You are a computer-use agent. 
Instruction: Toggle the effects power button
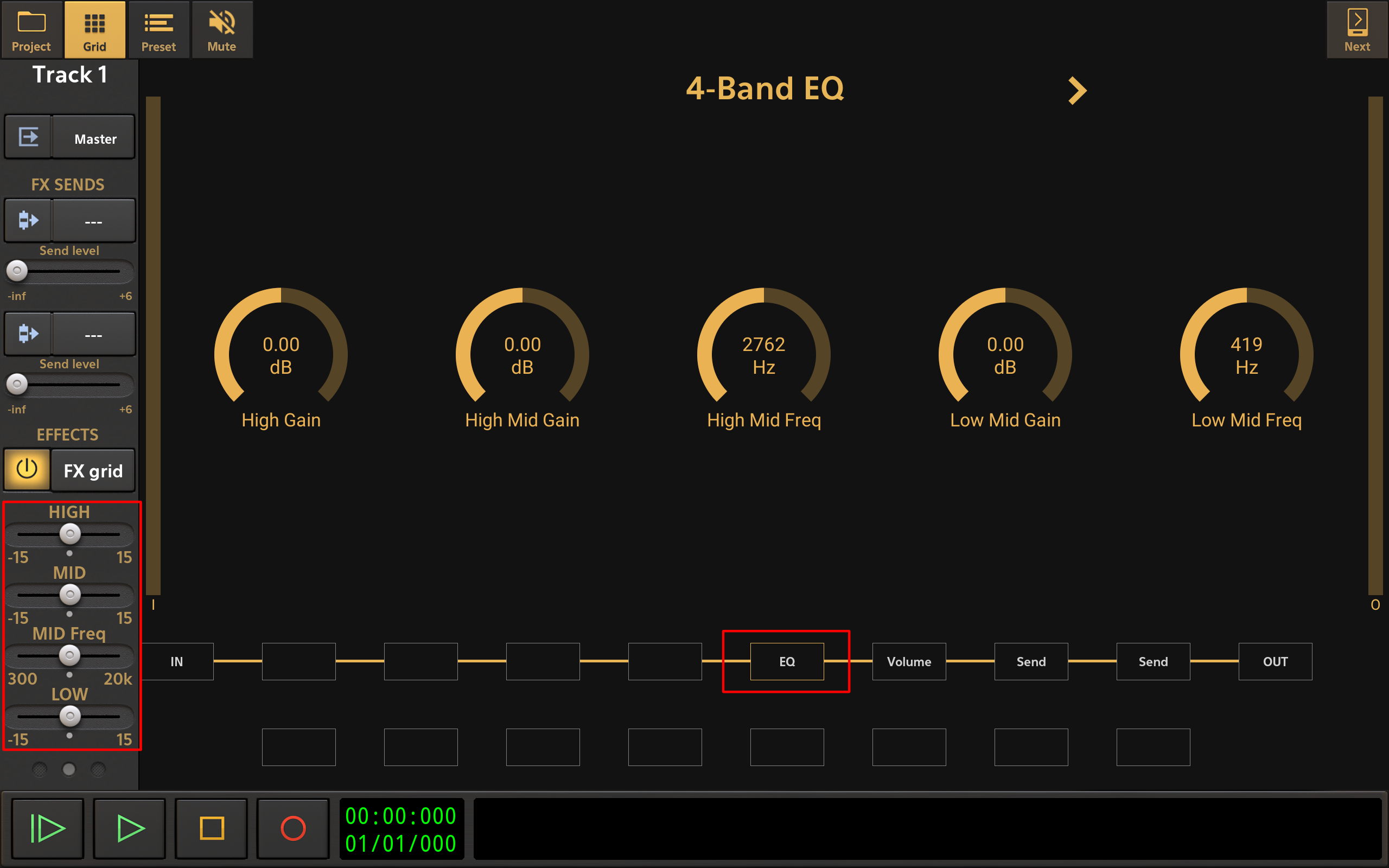(27, 470)
